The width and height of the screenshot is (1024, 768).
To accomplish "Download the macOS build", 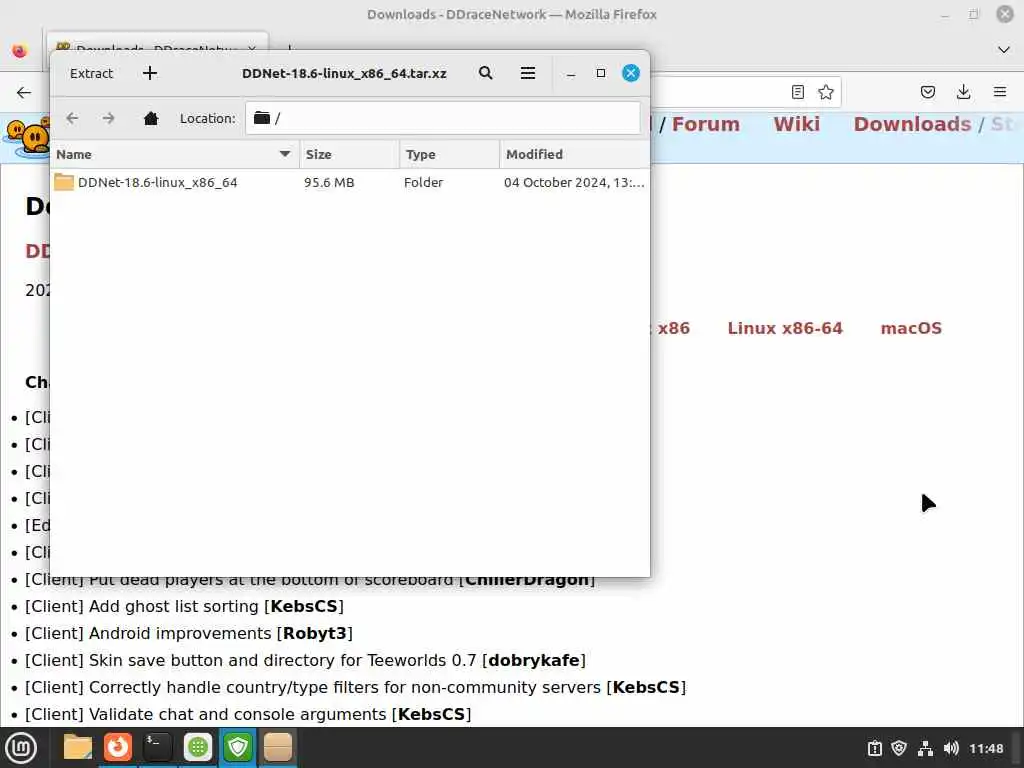I will click(911, 328).
